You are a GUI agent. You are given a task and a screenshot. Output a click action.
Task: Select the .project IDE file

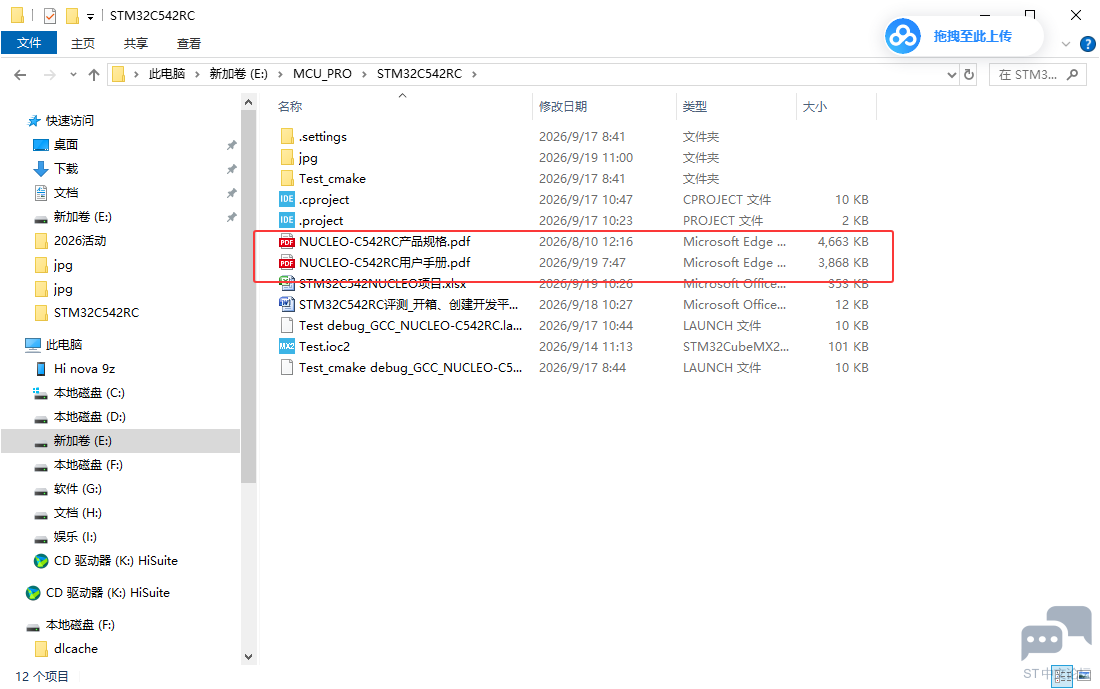coord(311,221)
